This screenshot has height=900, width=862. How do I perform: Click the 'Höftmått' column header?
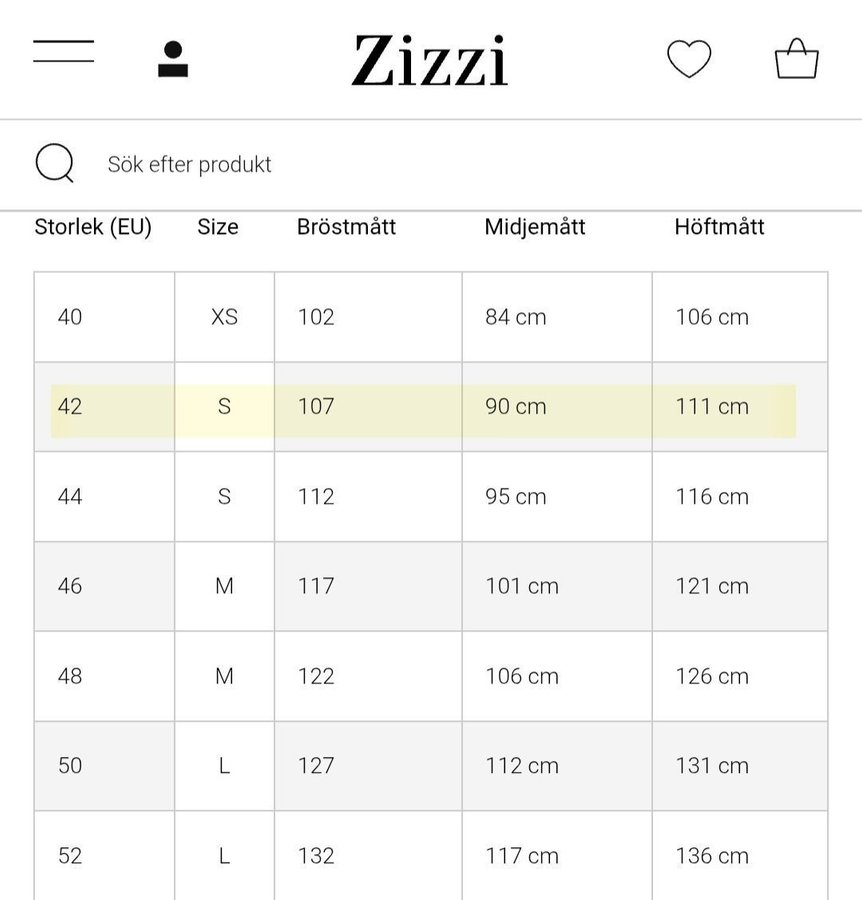coord(719,227)
